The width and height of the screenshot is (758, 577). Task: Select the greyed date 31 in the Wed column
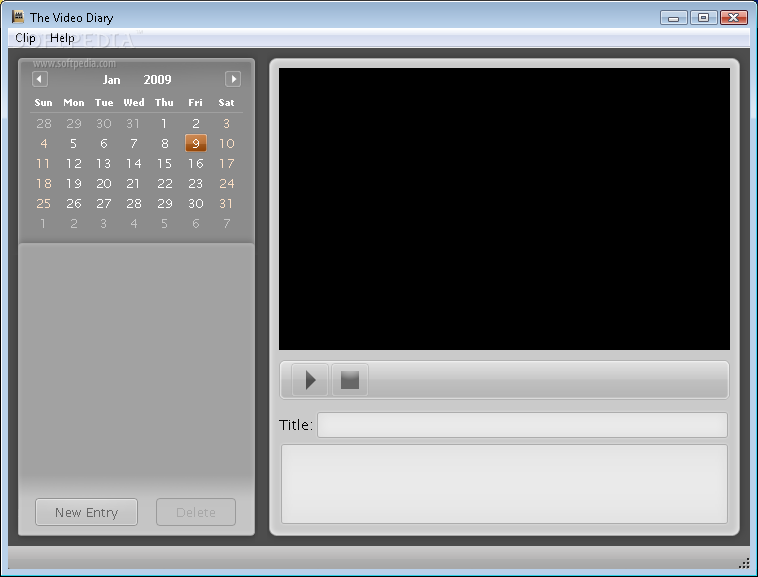pos(133,124)
